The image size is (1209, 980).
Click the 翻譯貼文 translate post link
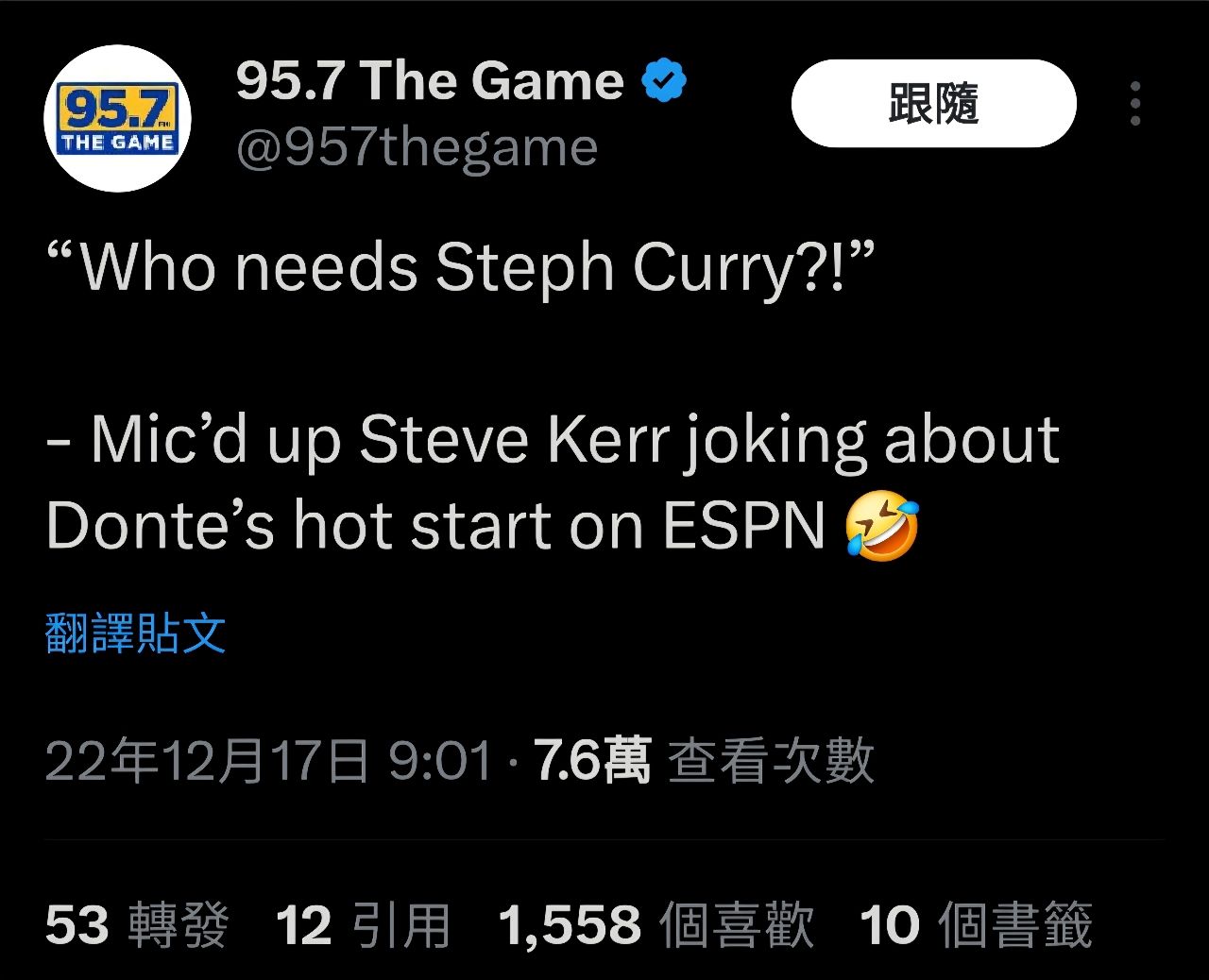(135, 634)
